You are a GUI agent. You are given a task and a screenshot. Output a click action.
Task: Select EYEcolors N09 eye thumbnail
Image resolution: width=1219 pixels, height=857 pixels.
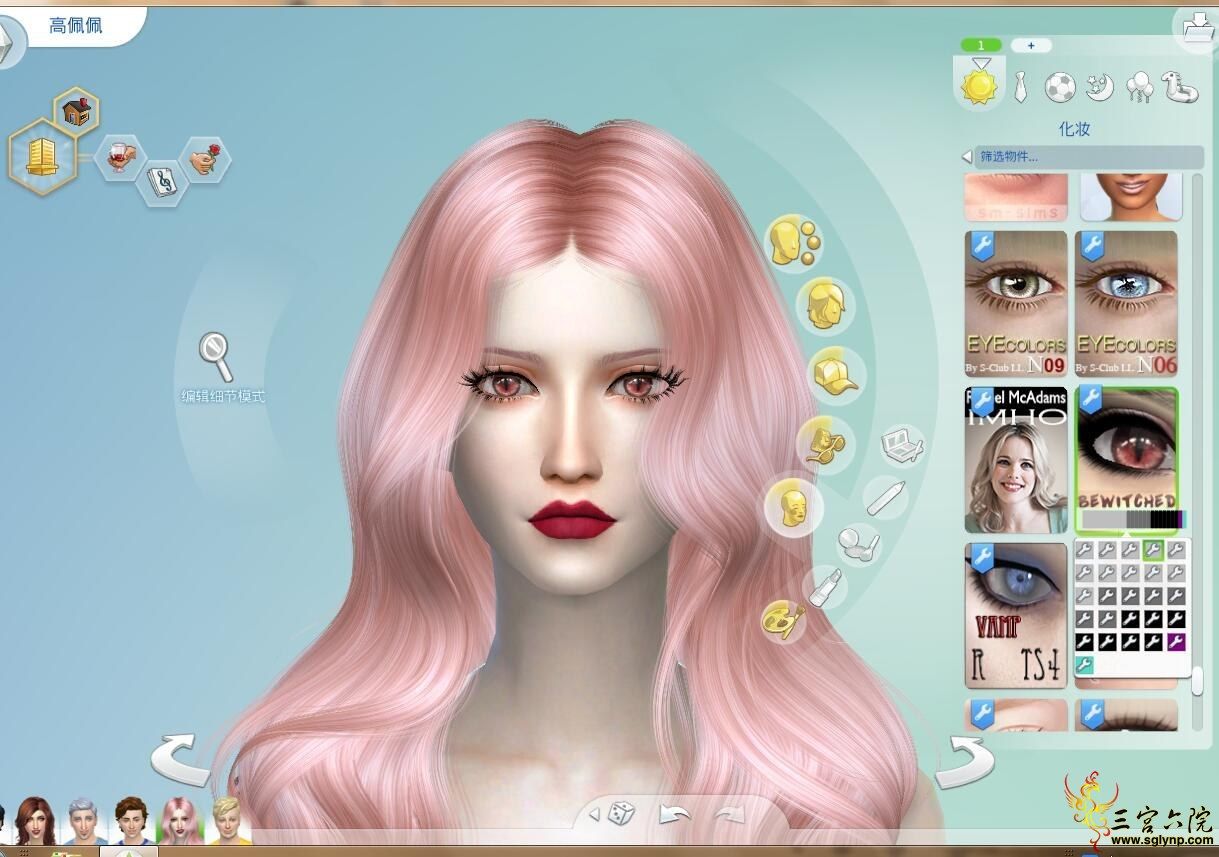[1016, 303]
